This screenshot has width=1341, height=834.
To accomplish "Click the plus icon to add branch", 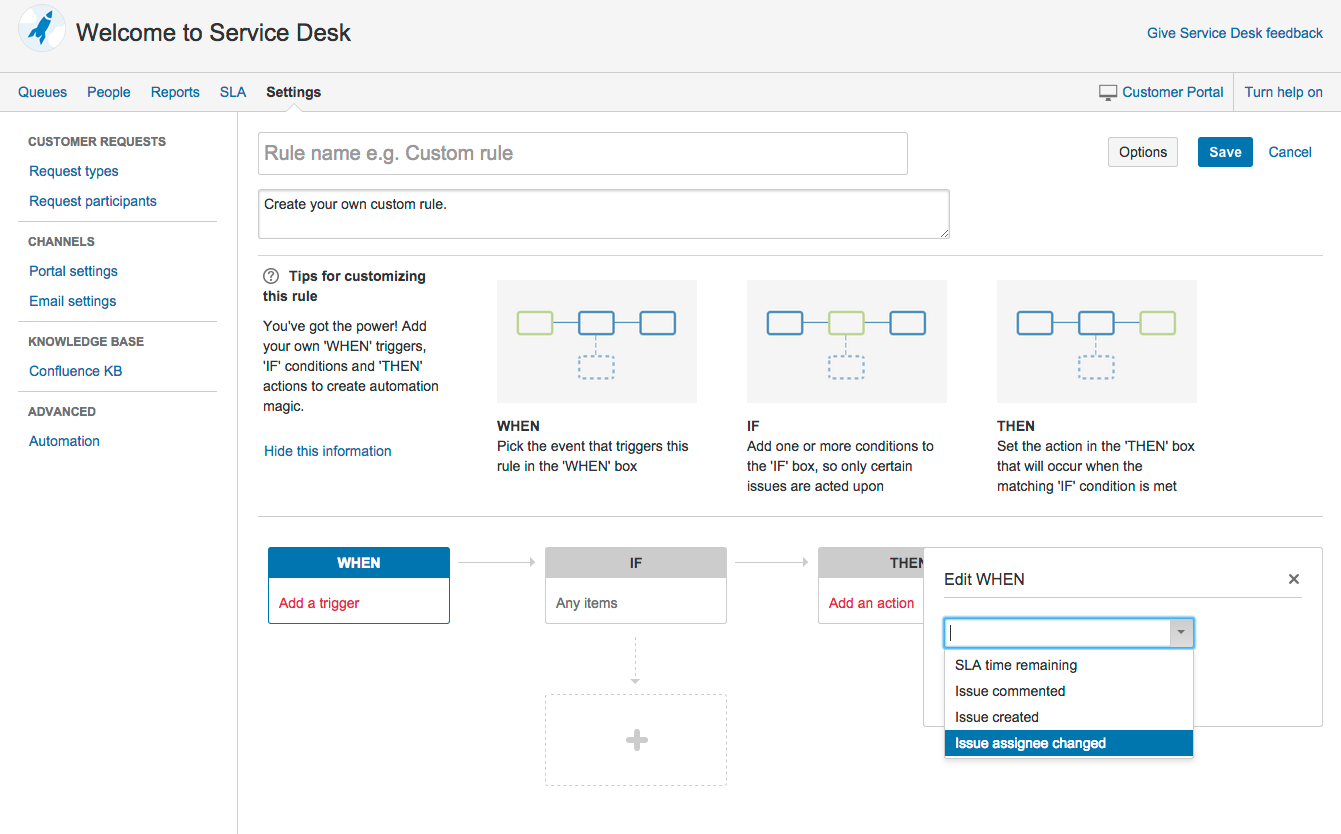I will point(636,740).
